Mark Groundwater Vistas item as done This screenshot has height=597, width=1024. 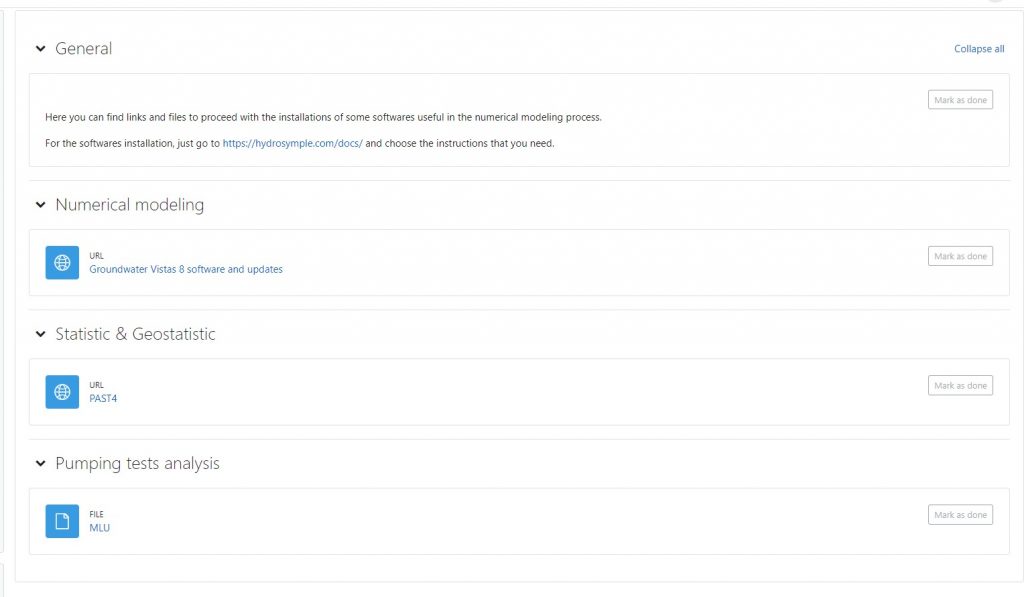960,256
